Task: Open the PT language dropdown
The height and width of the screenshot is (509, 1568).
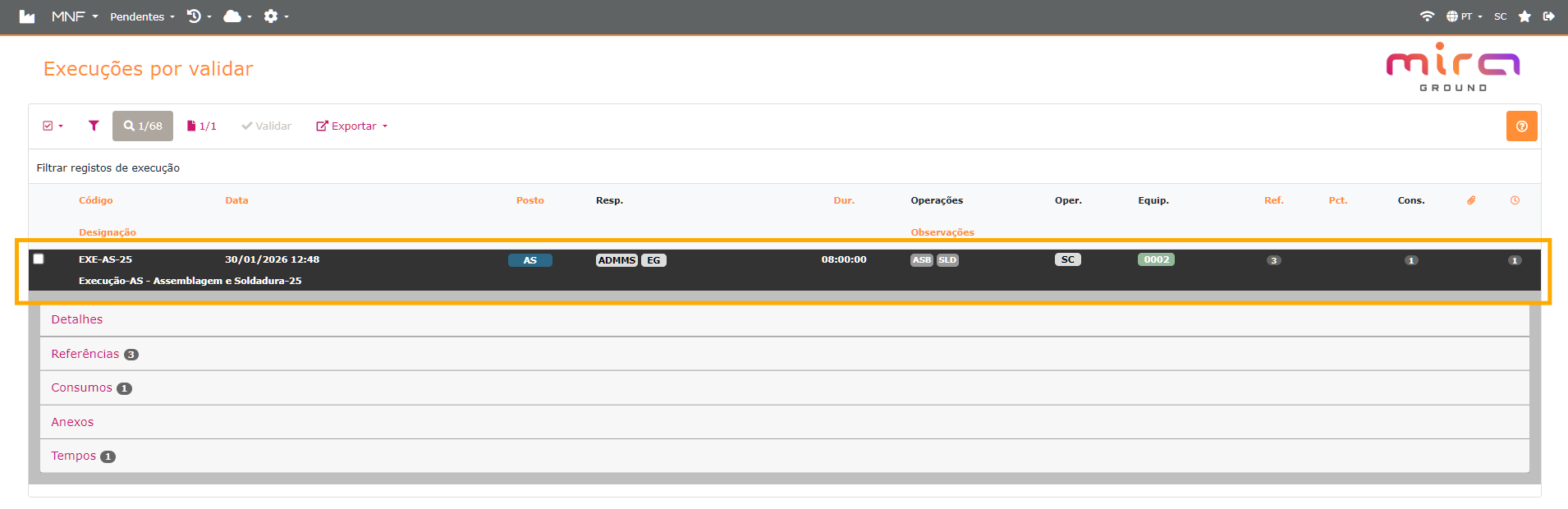Action: click(x=1465, y=16)
